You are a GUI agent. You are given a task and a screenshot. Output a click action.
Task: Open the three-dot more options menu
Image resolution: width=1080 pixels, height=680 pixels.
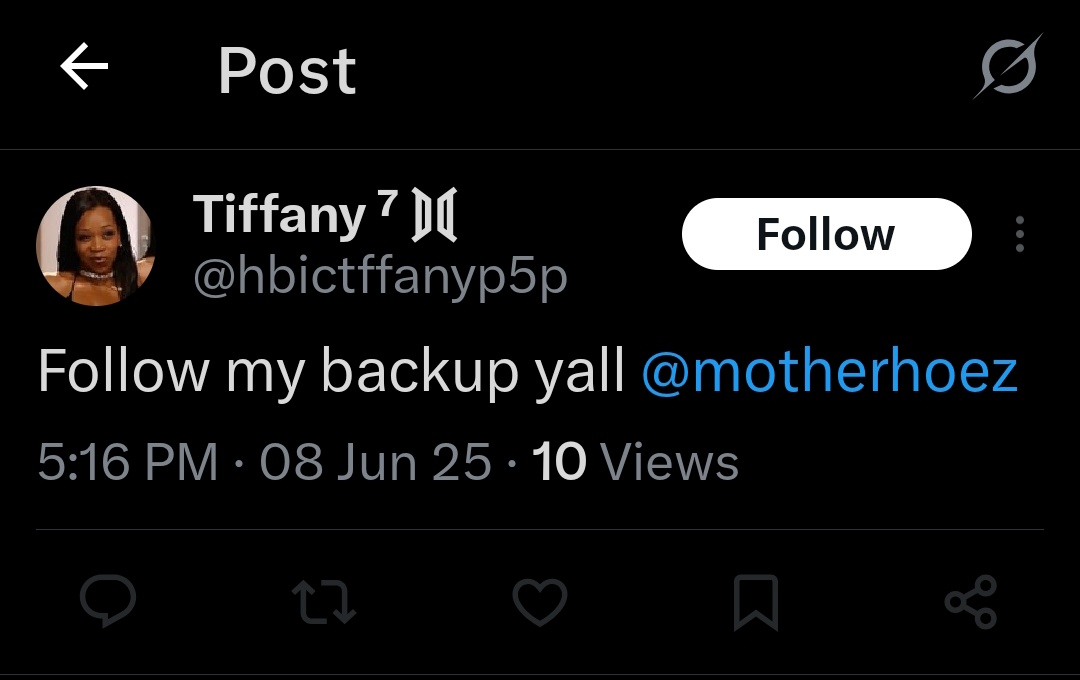click(x=1020, y=234)
